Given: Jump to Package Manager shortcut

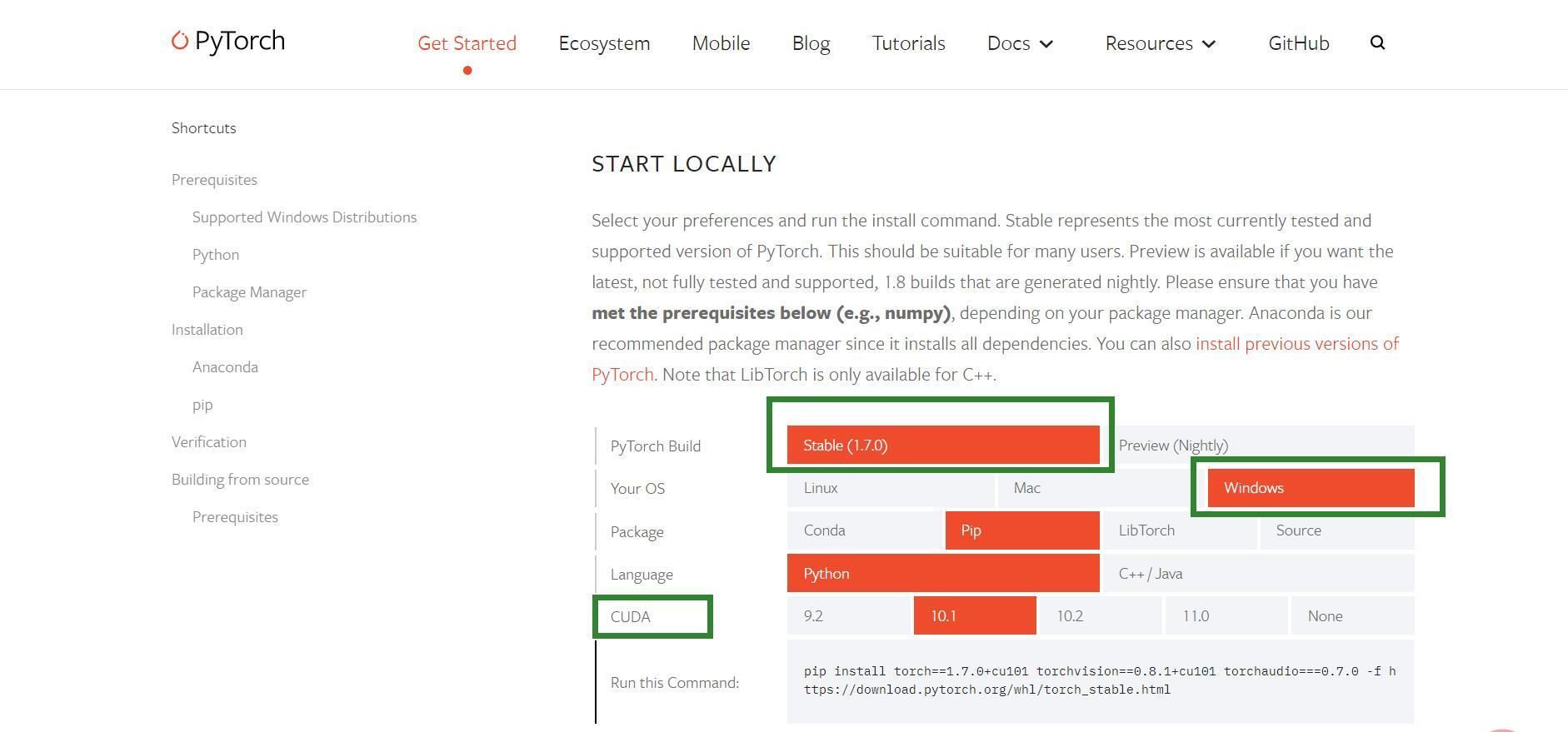Looking at the screenshot, I should (249, 292).
